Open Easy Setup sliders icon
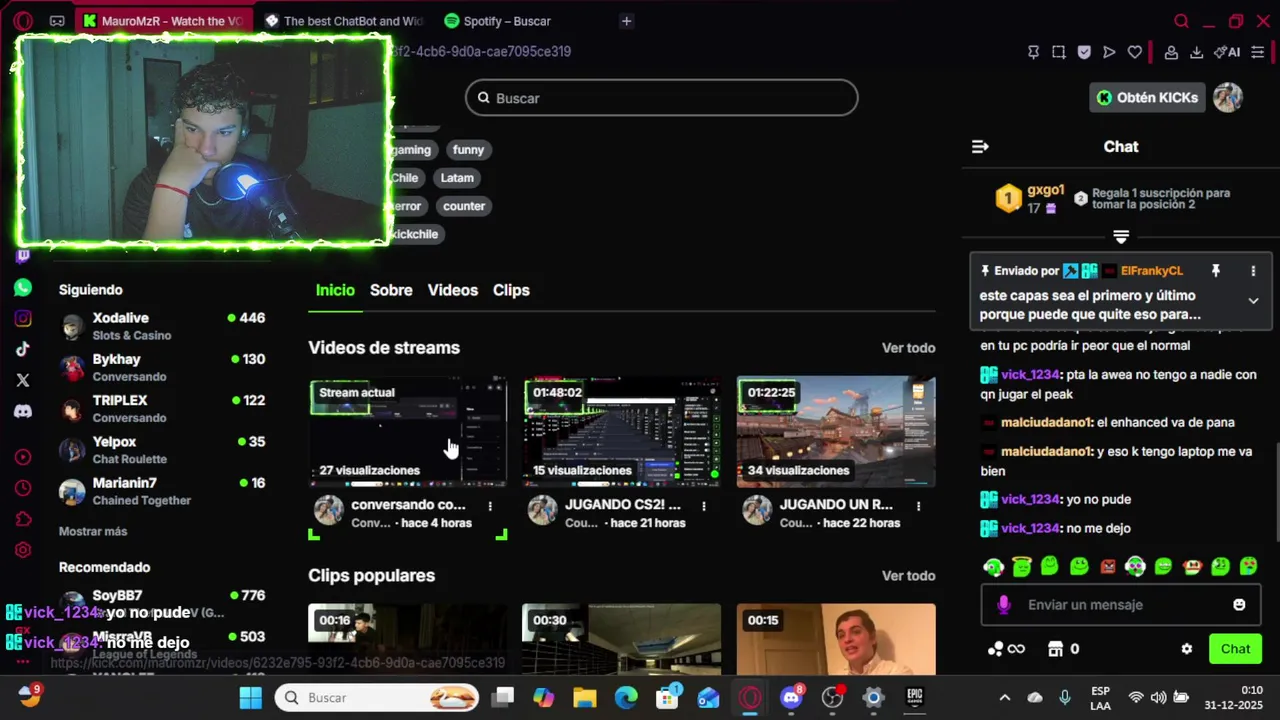 (x=1258, y=52)
